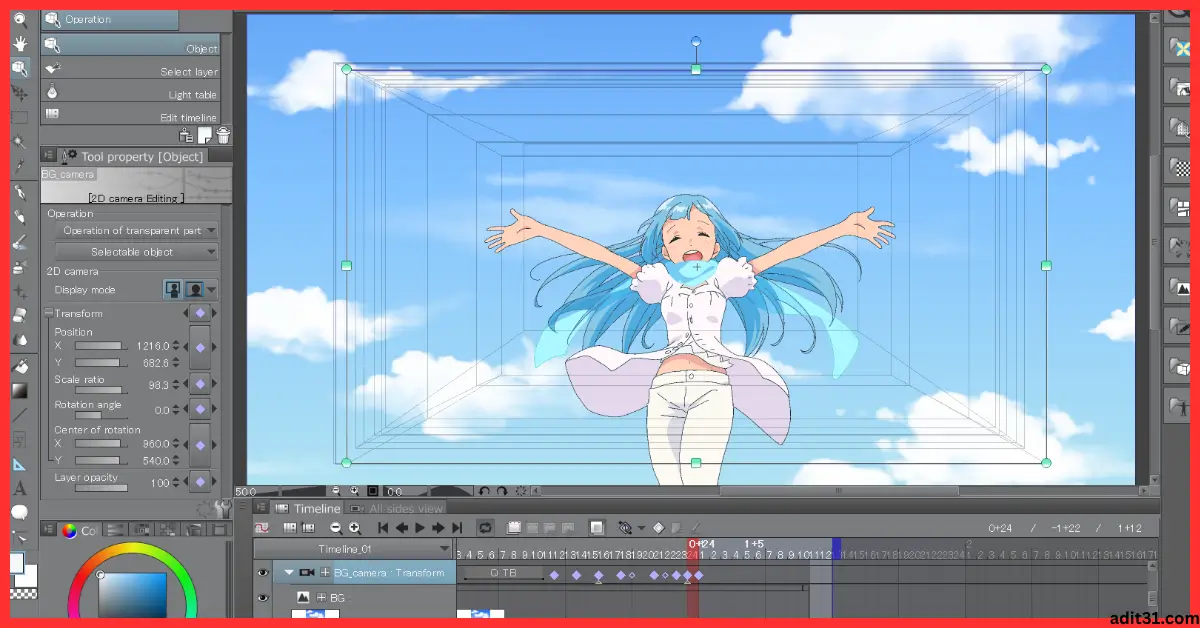Click the delete sub tool trash icon
Image resolution: width=1200 pixels, height=628 pixels.
(223, 135)
